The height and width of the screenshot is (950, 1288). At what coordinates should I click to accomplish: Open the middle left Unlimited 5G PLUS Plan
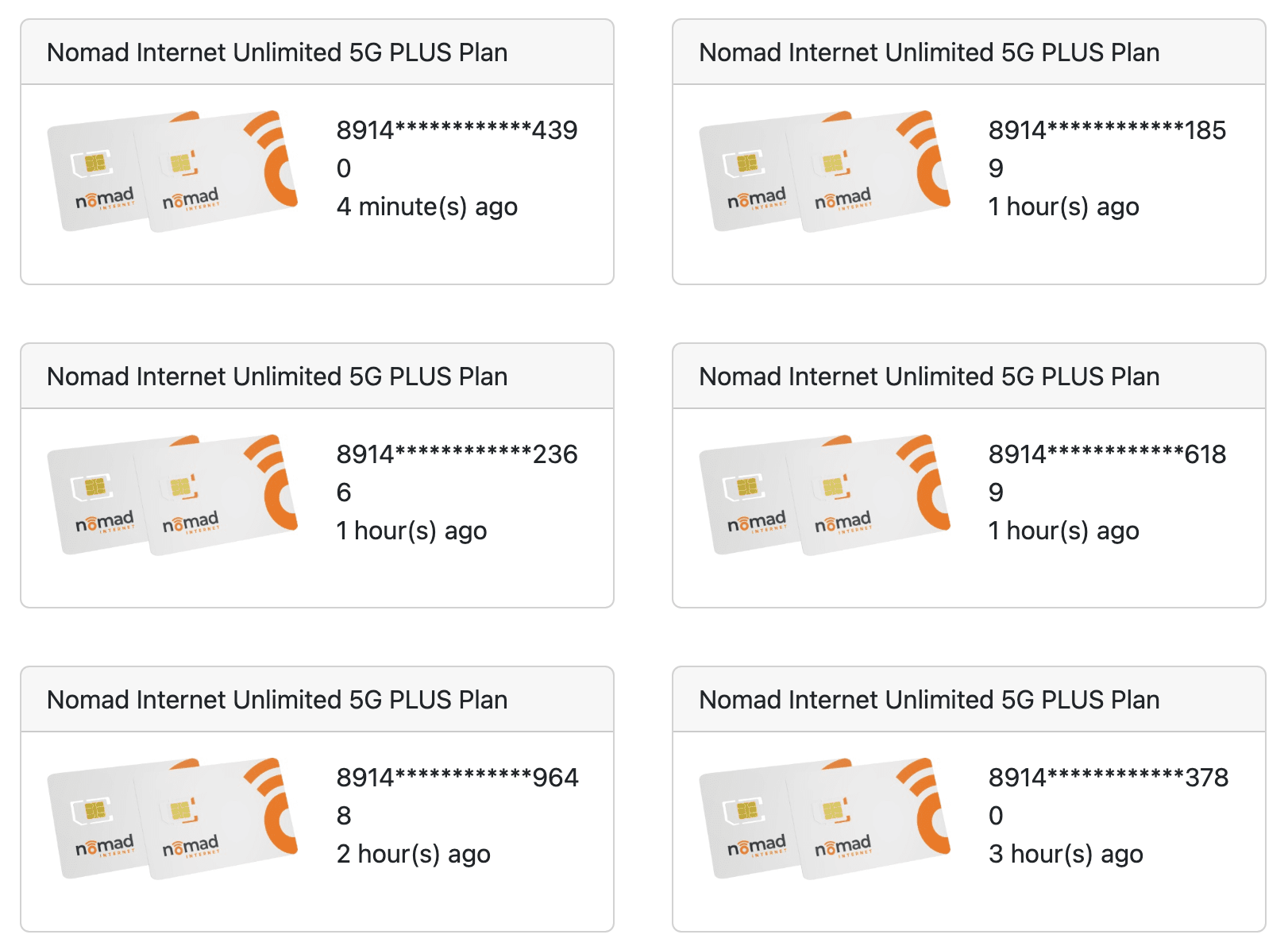click(x=316, y=376)
